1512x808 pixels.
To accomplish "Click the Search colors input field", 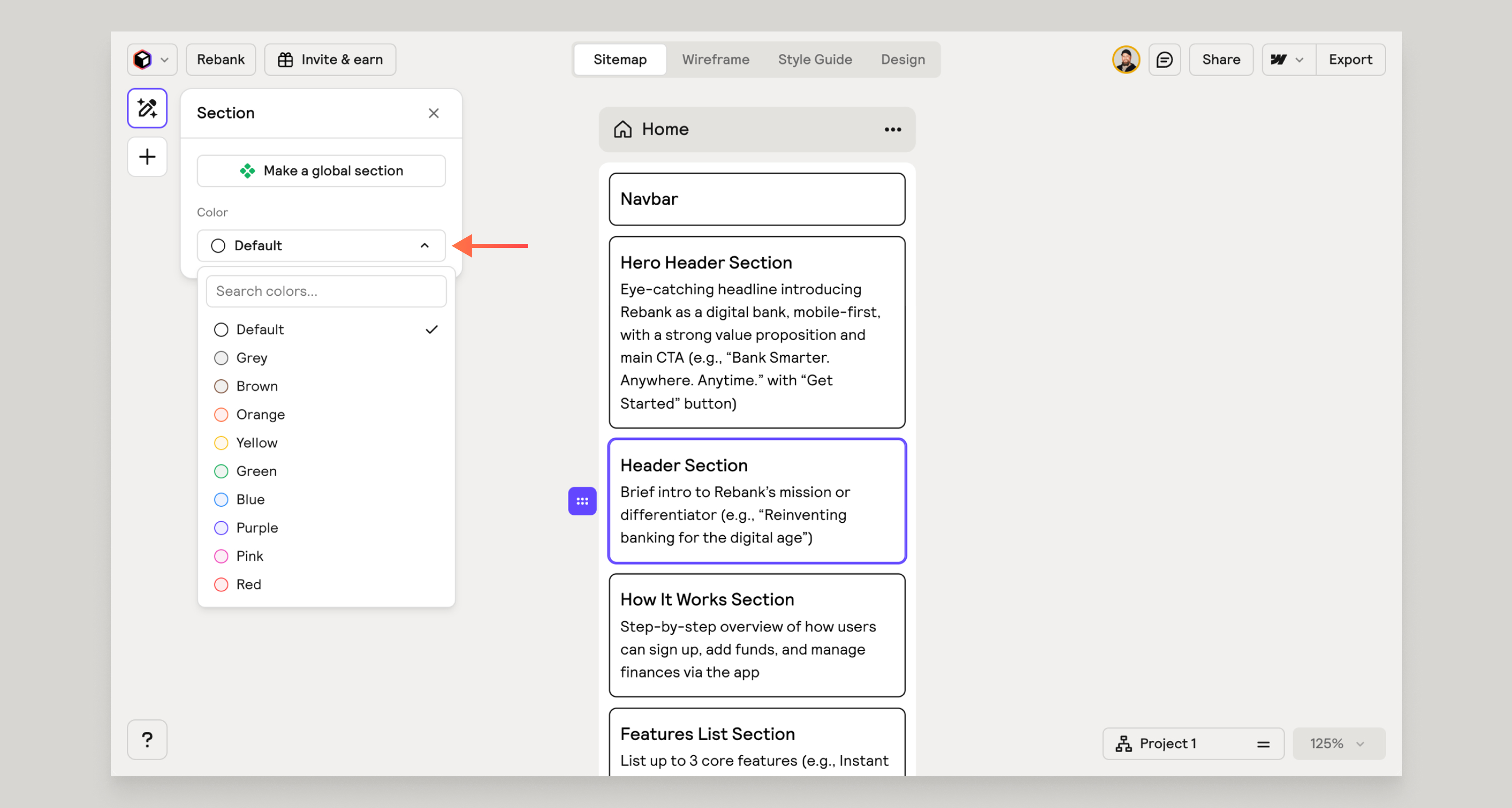I will 326,291.
